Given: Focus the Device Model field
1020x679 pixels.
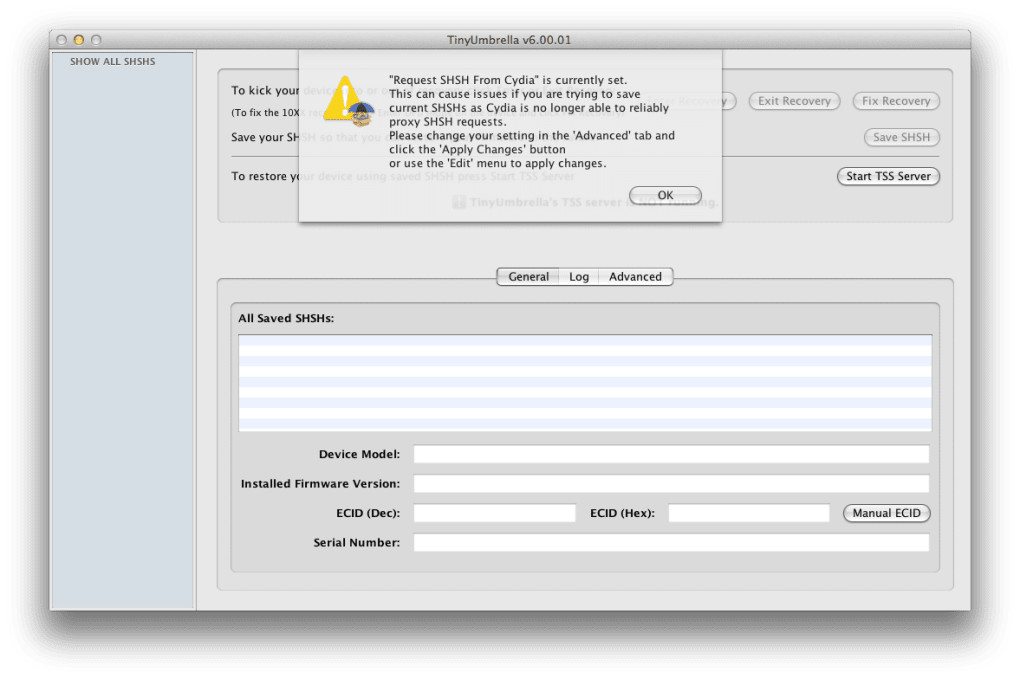Looking at the screenshot, I should coord(671,454).
